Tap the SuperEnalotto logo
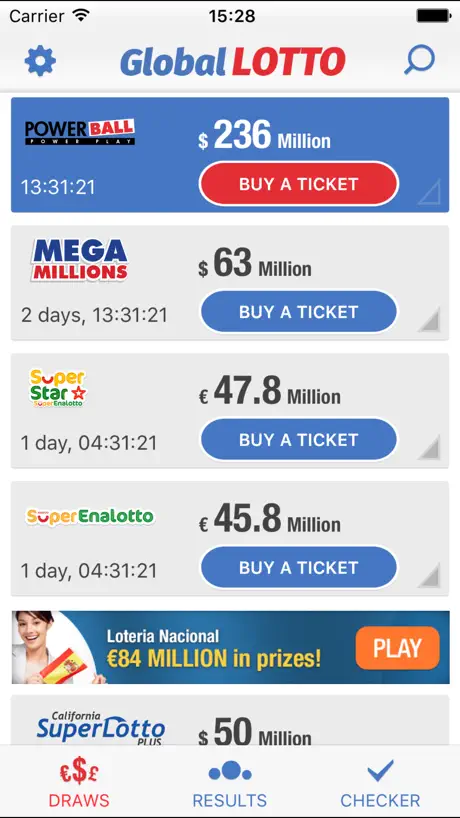This screenshot has height=818, width=460. tap(90, 517)
